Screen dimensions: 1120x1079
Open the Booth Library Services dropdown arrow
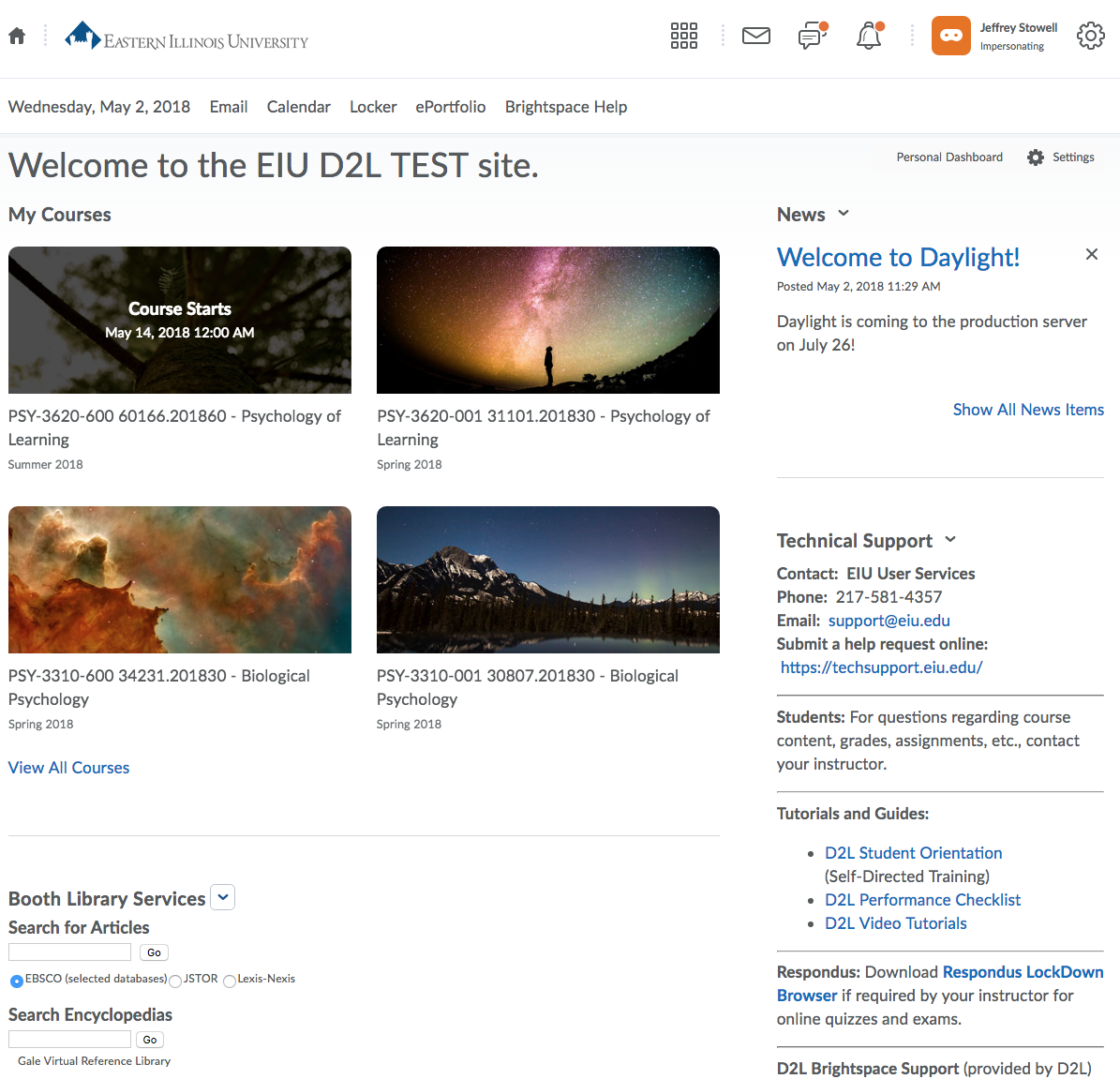point(223,897)
